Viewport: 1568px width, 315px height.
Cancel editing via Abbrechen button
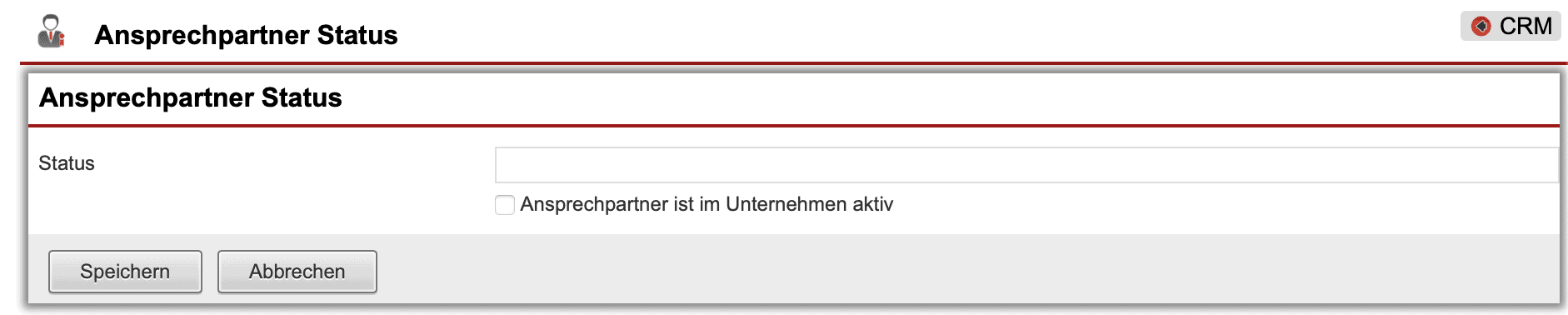[297, 272]
